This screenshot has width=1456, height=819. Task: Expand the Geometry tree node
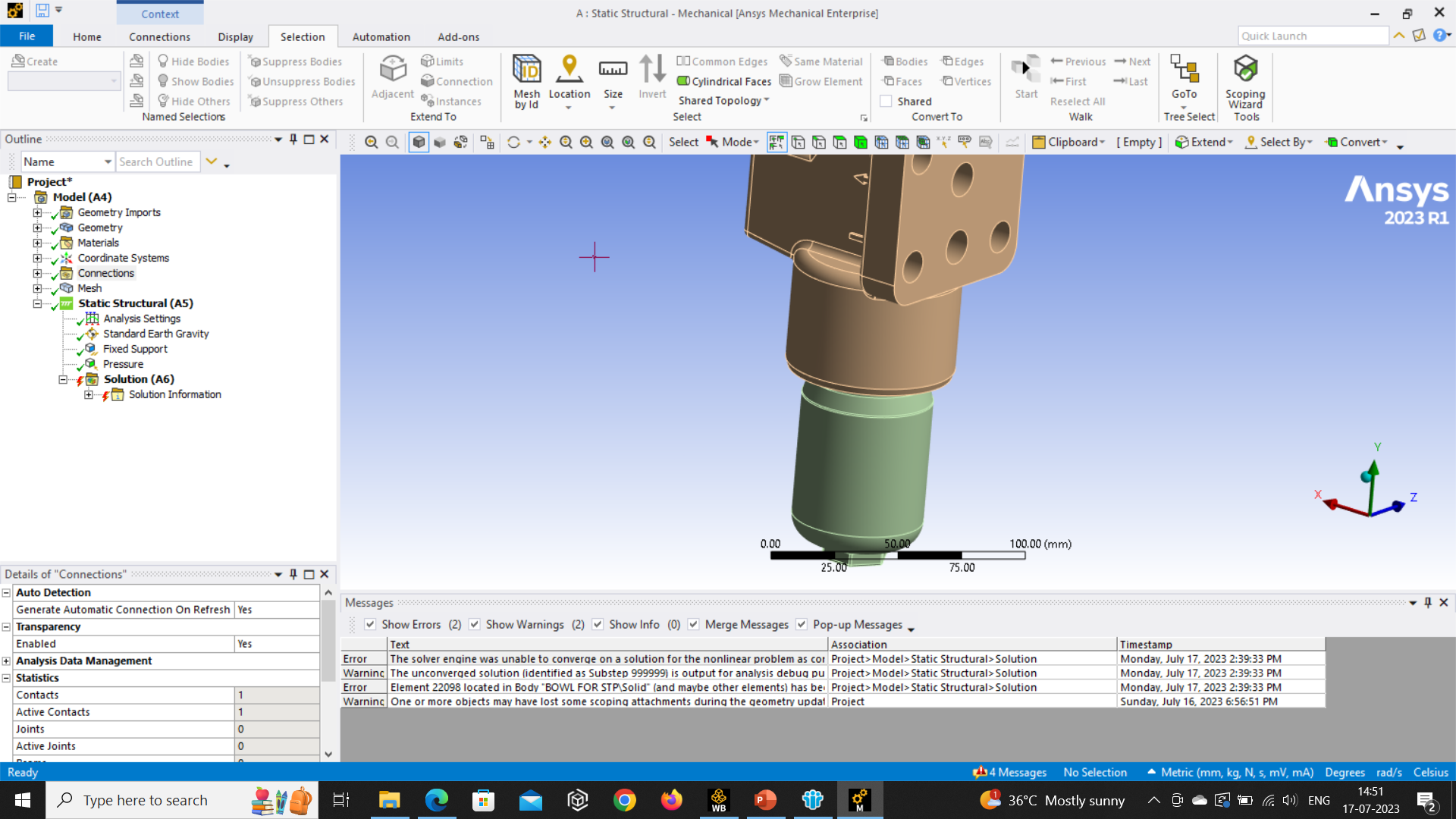point(37,227)
